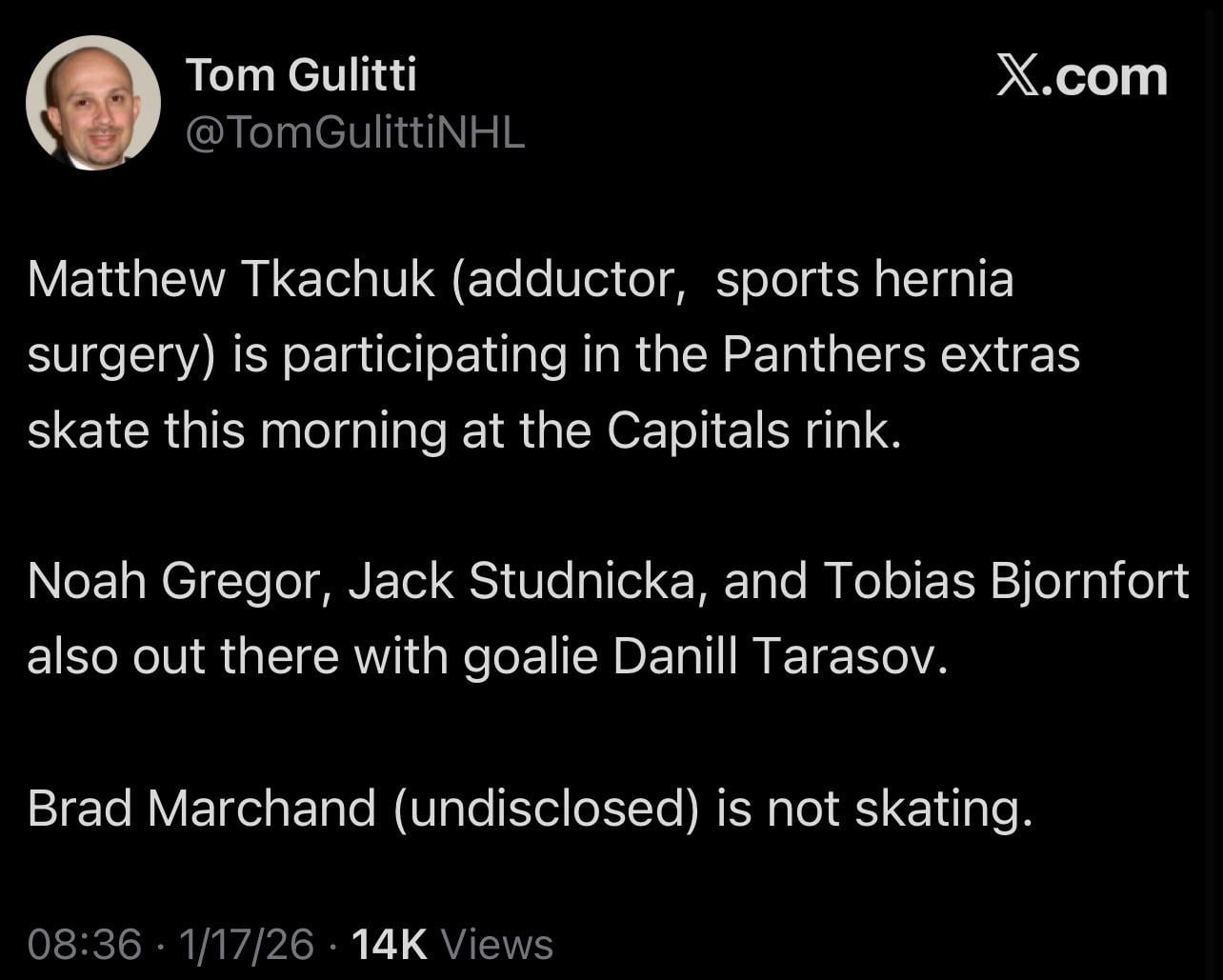1223x980 pixels.
Task: Click the 1/17/26 post date
Action: 247,944
